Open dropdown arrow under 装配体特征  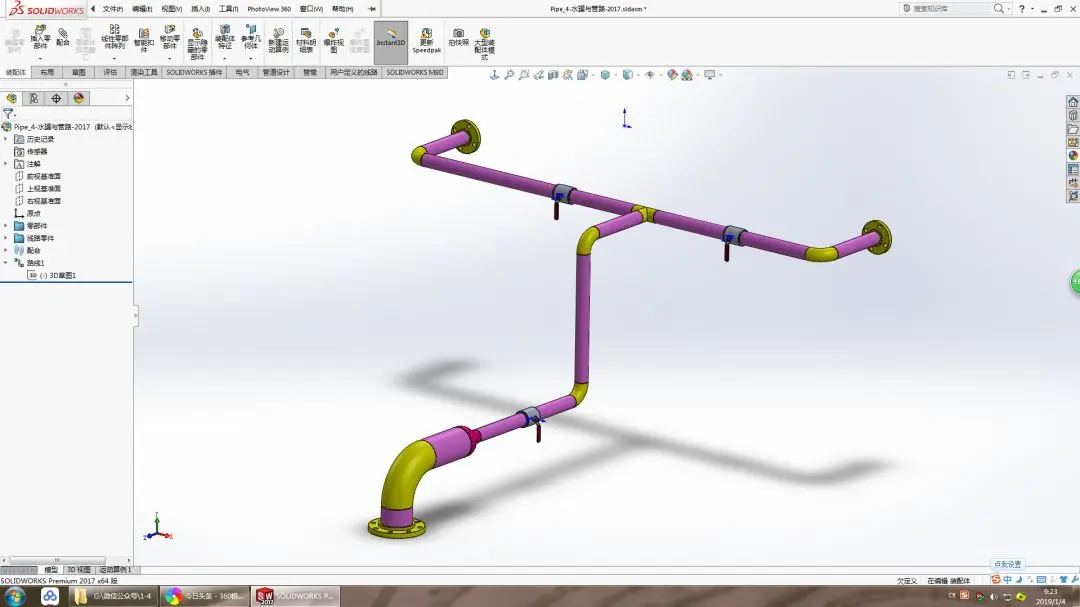(225, 59)
